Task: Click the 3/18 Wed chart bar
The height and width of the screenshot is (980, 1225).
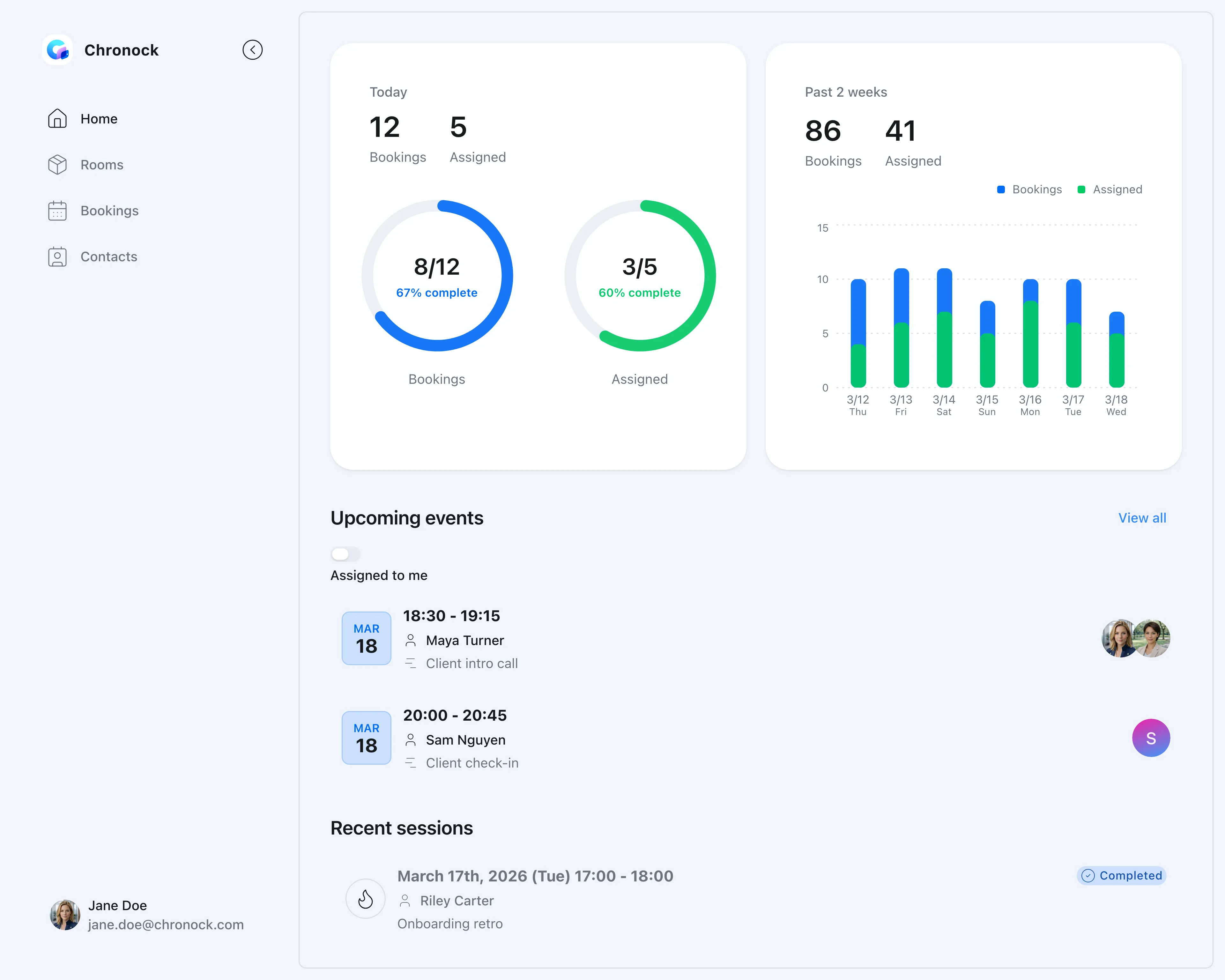Action: [x=1117, y=349]
